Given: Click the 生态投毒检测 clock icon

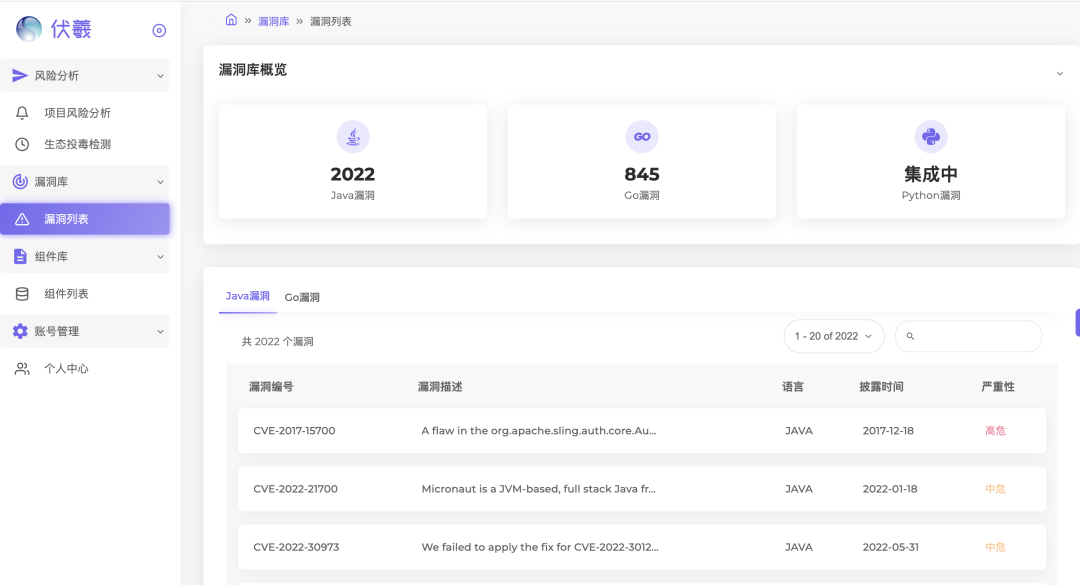Looking at the screenshot, I should click(22, 142).
